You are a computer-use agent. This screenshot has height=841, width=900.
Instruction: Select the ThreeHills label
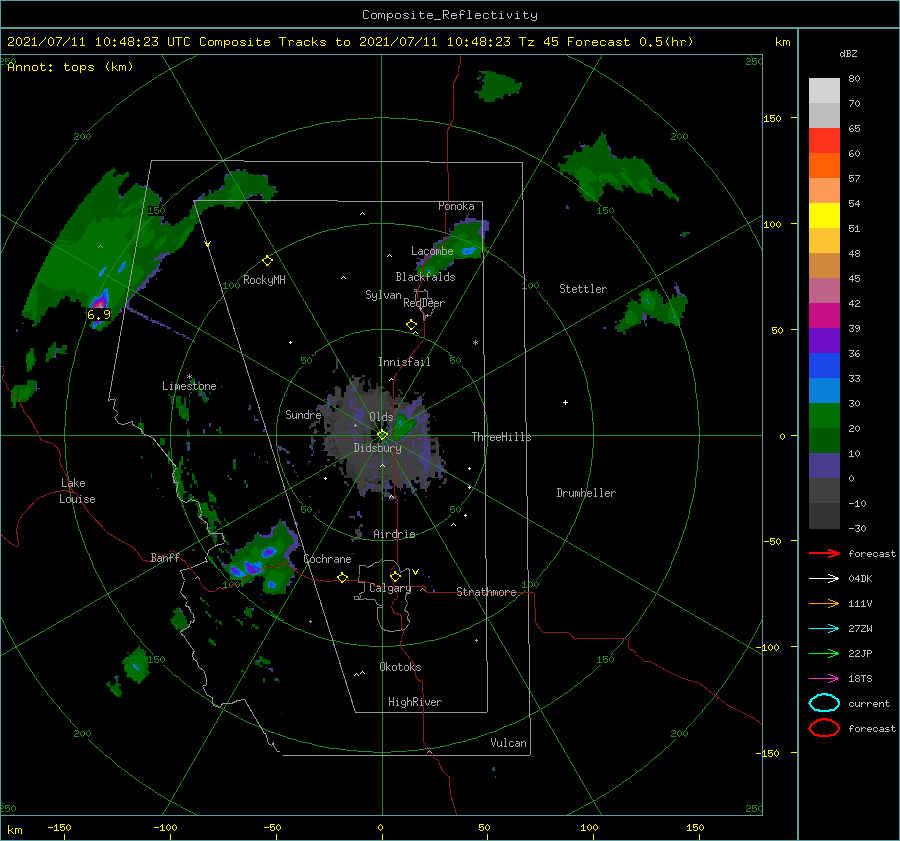pyautogui.click(x=501, y=437)
